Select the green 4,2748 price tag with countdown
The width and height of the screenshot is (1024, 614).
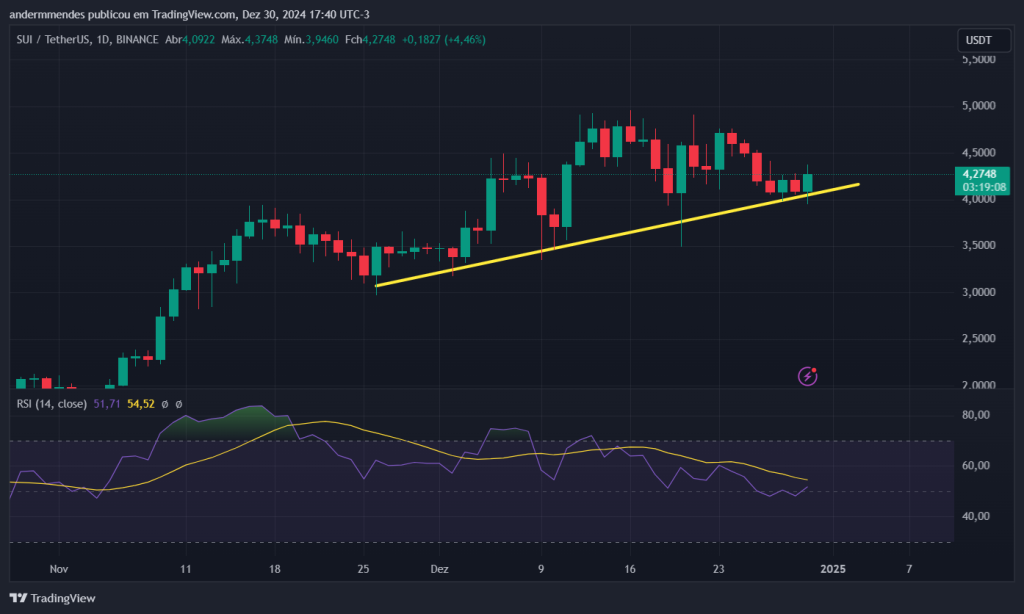(982, 181)
